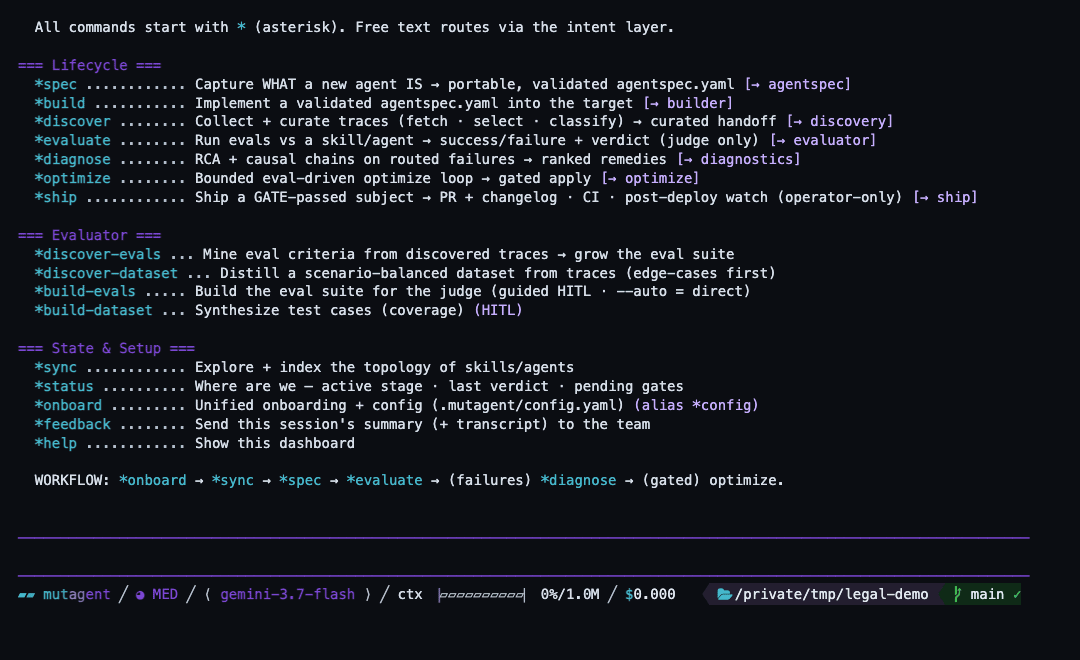Click the green checkmark after main

tap(1017, 594)
